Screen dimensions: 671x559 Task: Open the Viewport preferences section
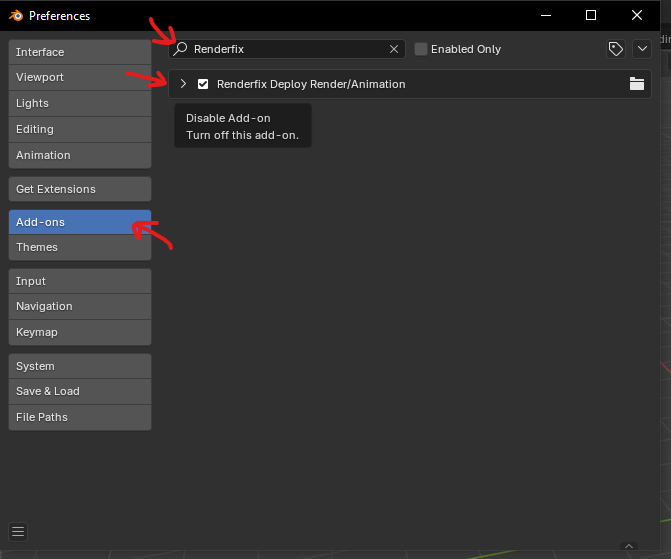[x=80, y=77]
